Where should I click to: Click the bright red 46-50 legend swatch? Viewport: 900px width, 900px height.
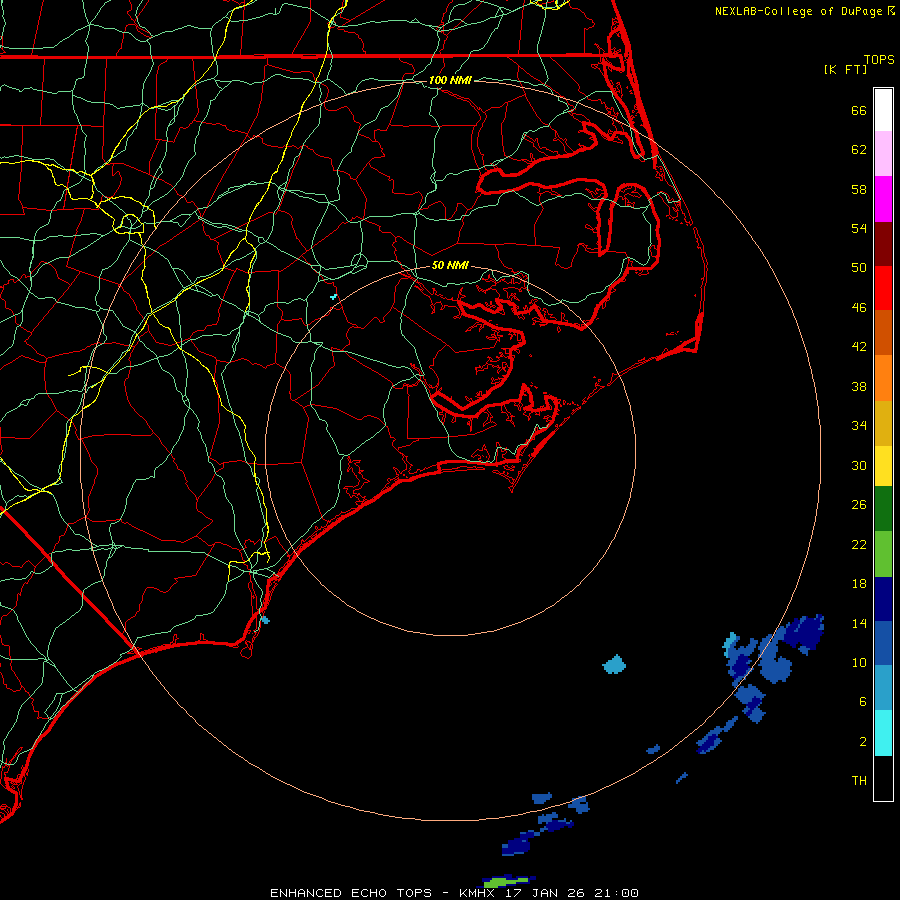point(883,288)
